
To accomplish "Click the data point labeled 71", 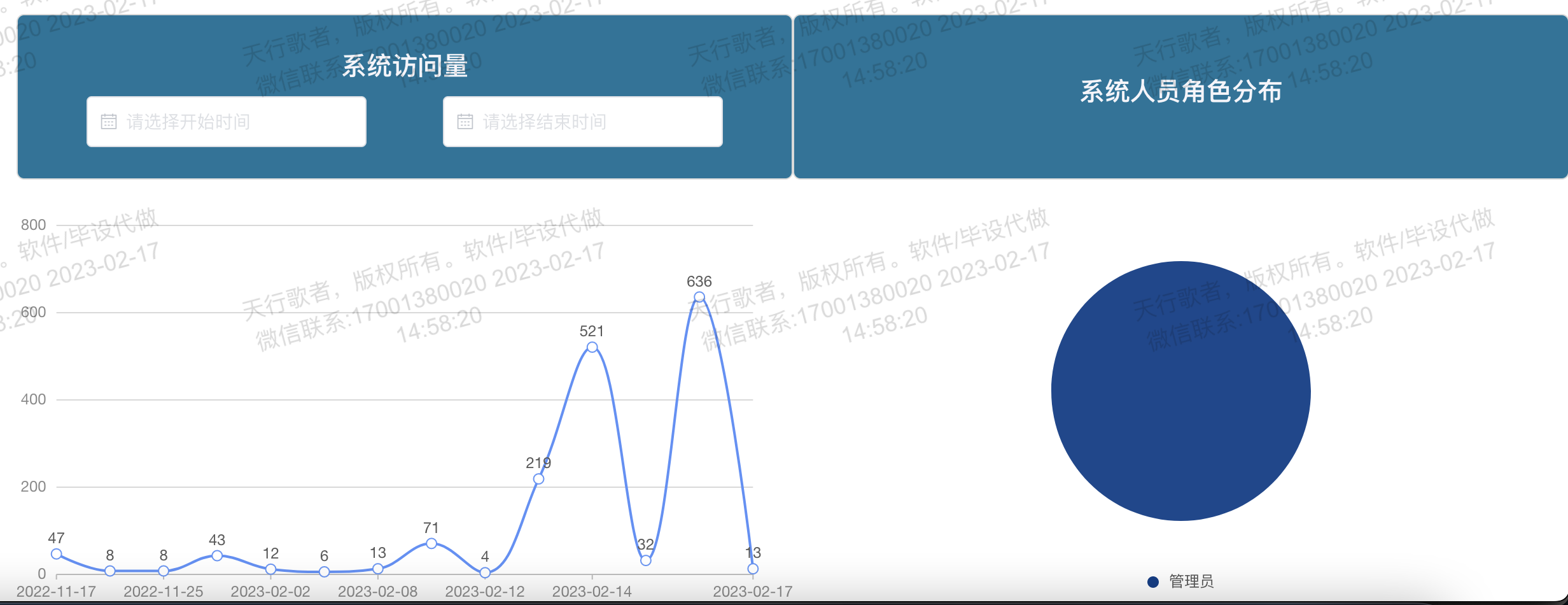I will (431, 543).
